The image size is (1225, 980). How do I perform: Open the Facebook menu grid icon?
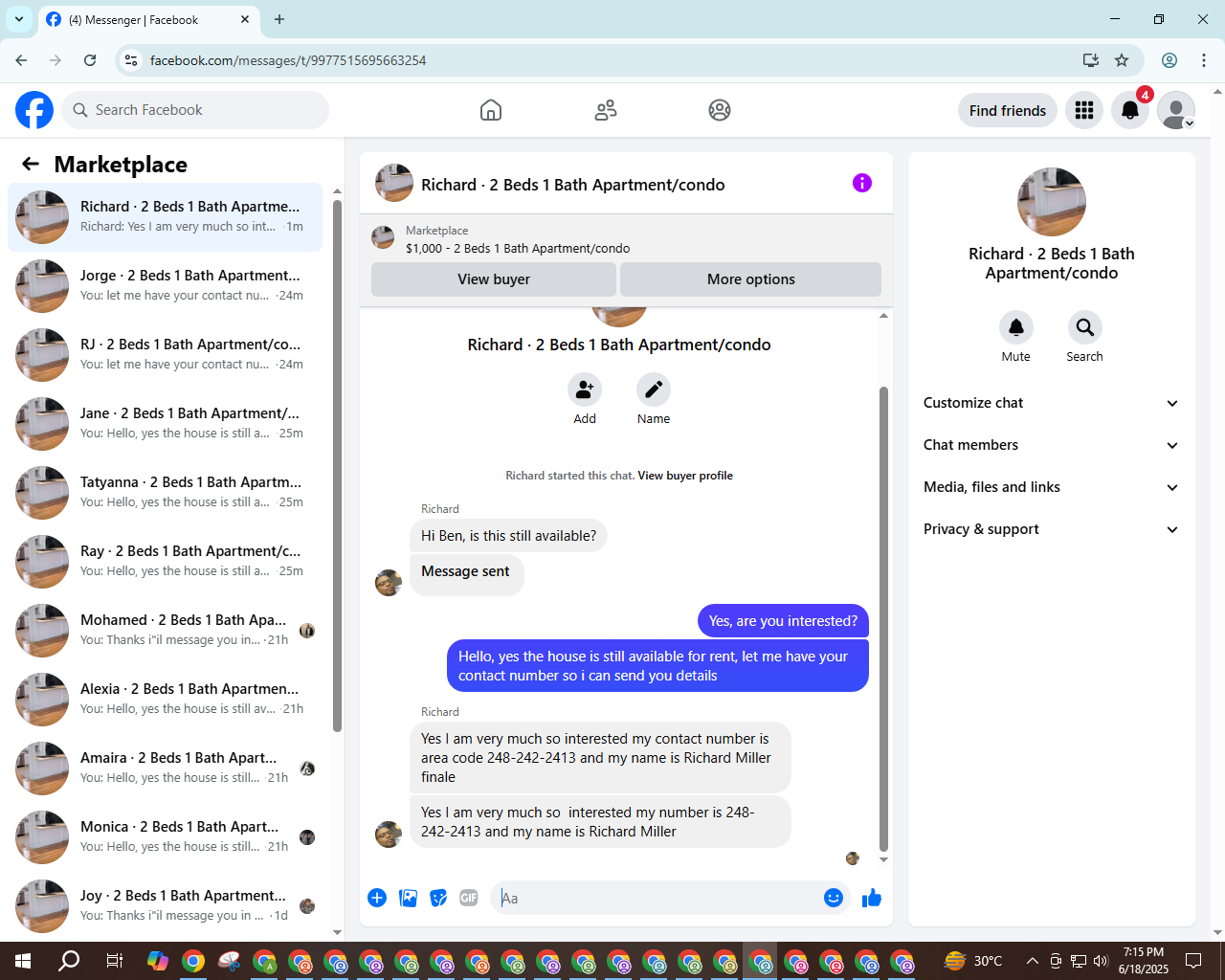pos(1084,110)
